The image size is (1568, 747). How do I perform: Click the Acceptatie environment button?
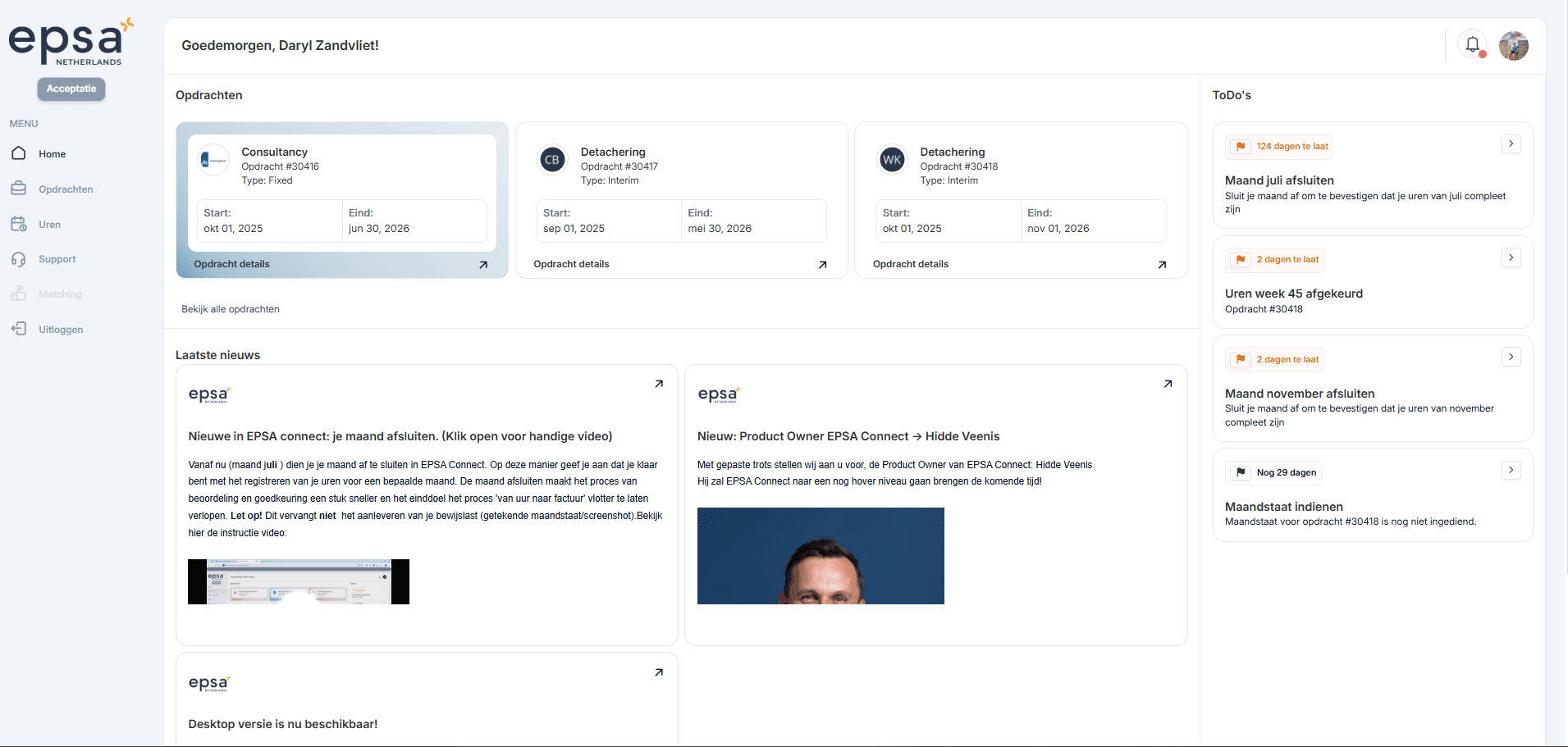71,89
